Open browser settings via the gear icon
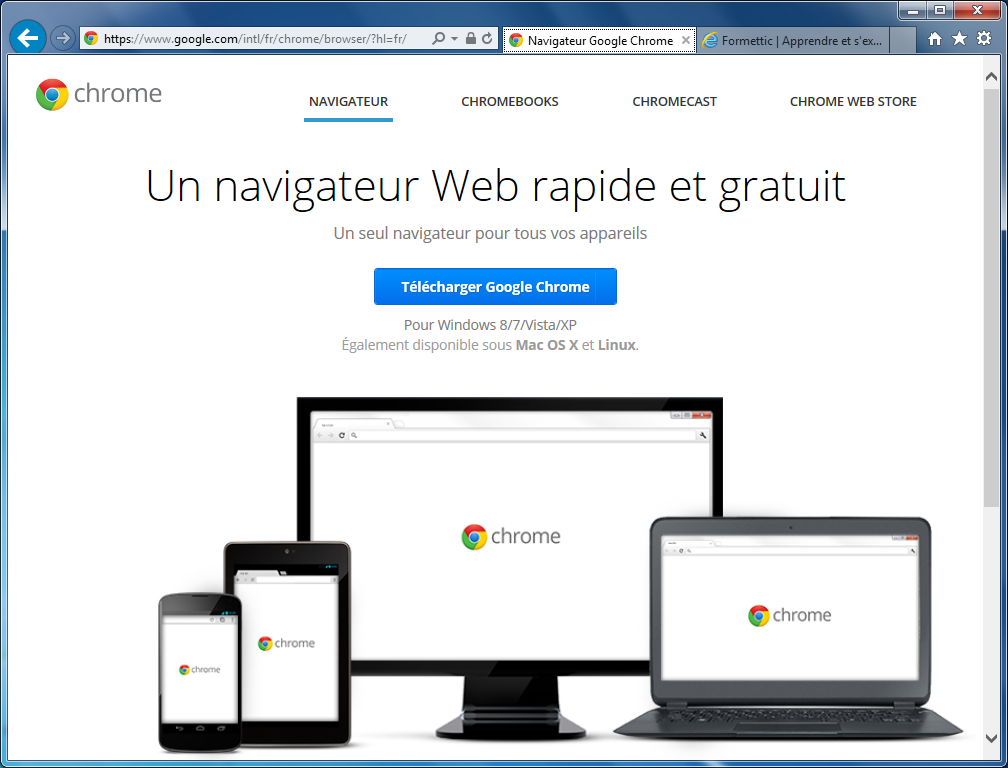Screen dimensions: 1008x768 click(x=984, y=39)
